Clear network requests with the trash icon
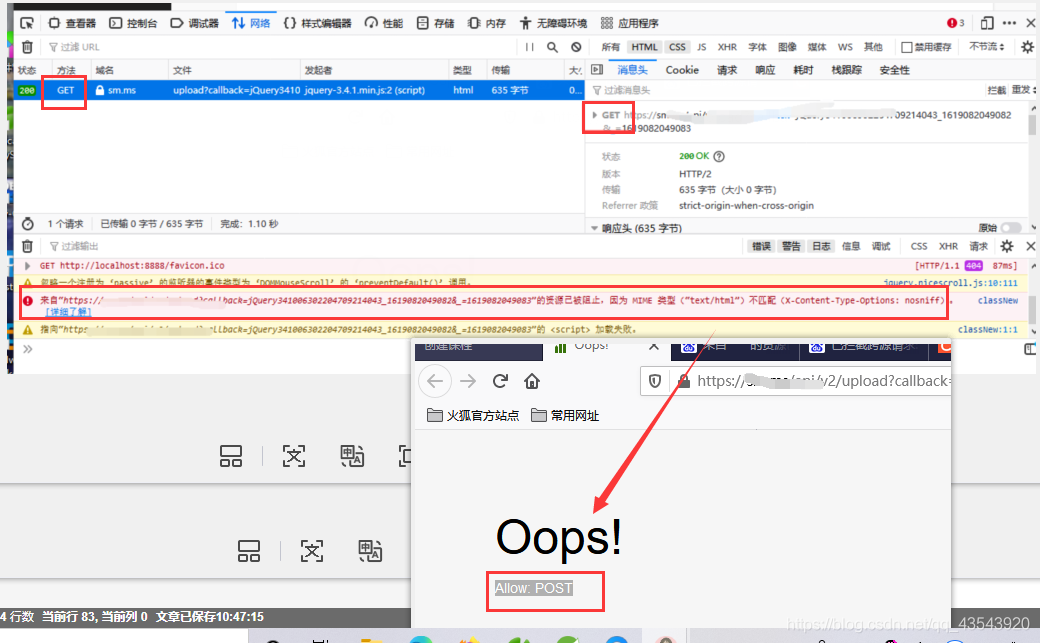The height and width of the screenshot is (643, 1040). pos(27,47)
